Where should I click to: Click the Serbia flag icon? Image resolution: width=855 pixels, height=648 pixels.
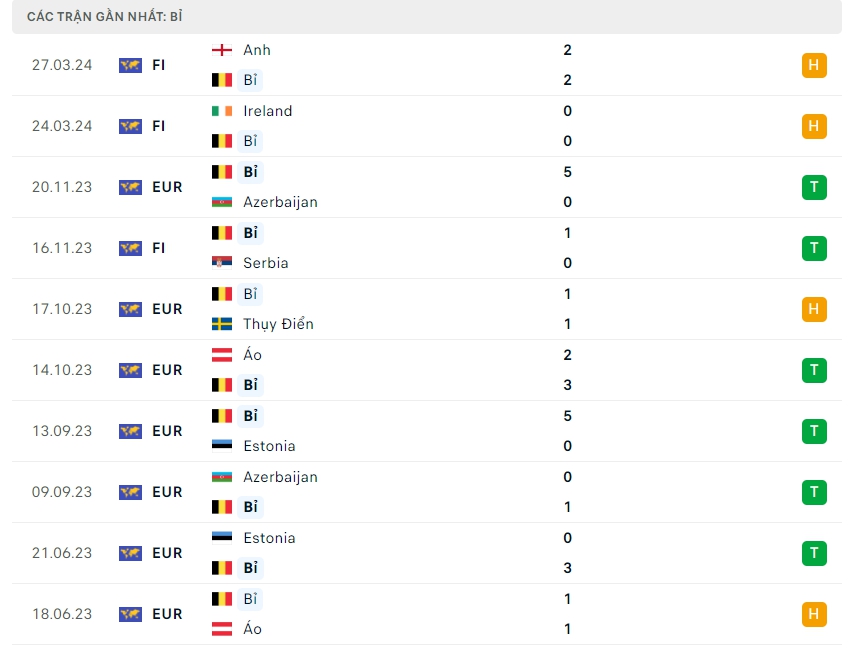click(x=222, y=263)
